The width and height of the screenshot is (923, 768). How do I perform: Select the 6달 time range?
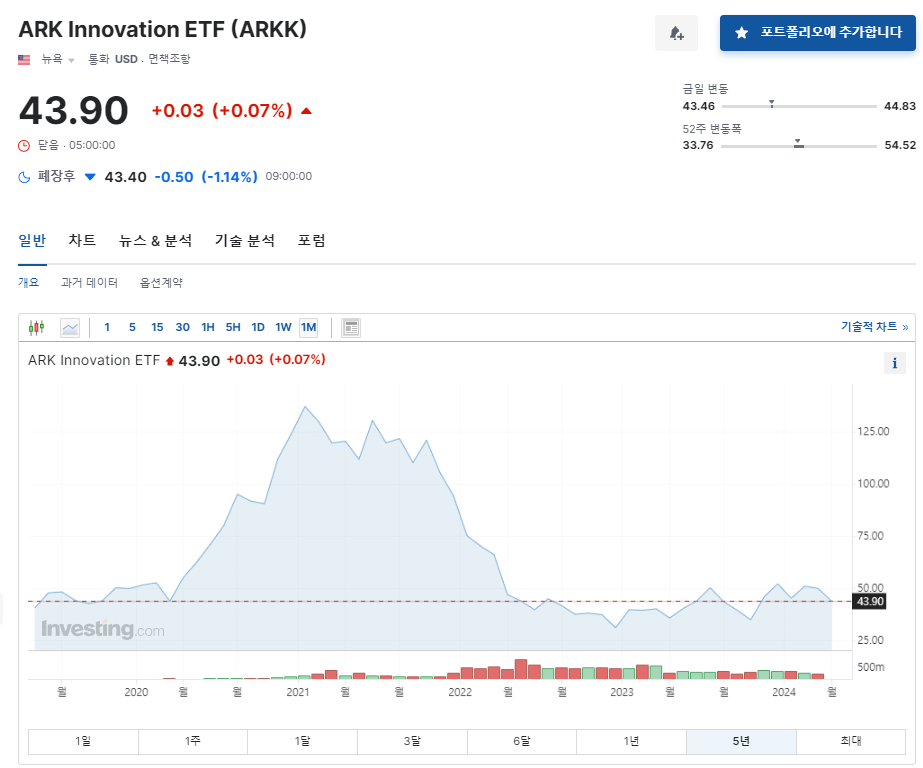click(x=522, y=742)
